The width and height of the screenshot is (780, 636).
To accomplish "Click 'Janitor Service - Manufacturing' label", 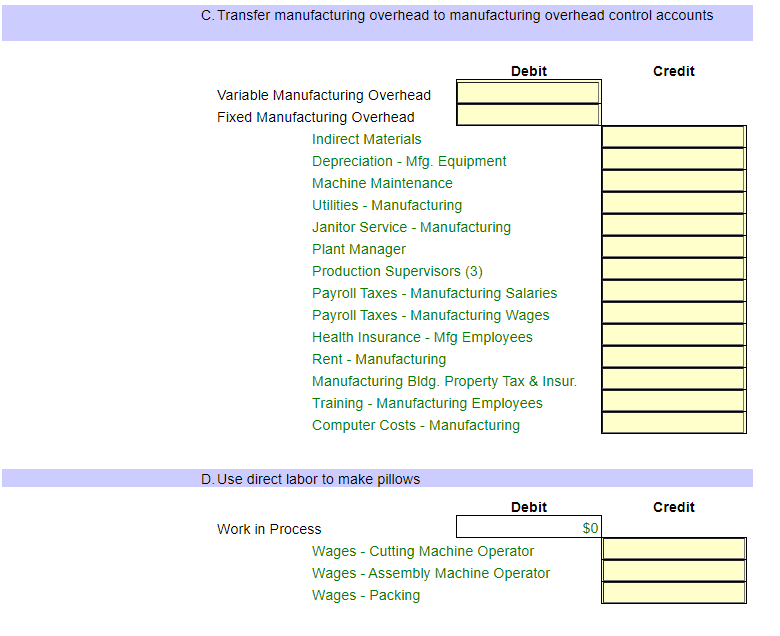I will [411, 227].
